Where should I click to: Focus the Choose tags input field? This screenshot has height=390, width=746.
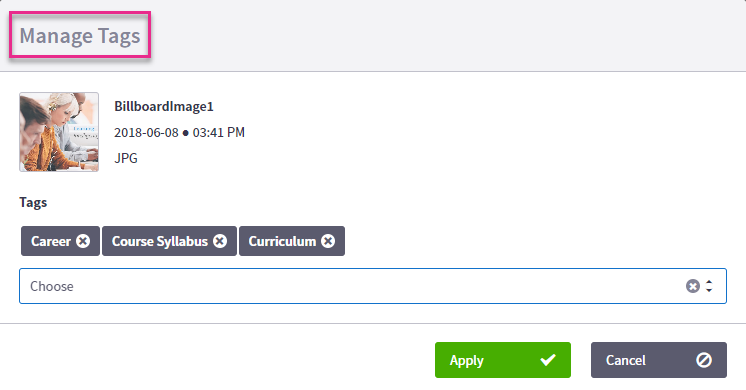pyautogui.click(x=373, y=286)
